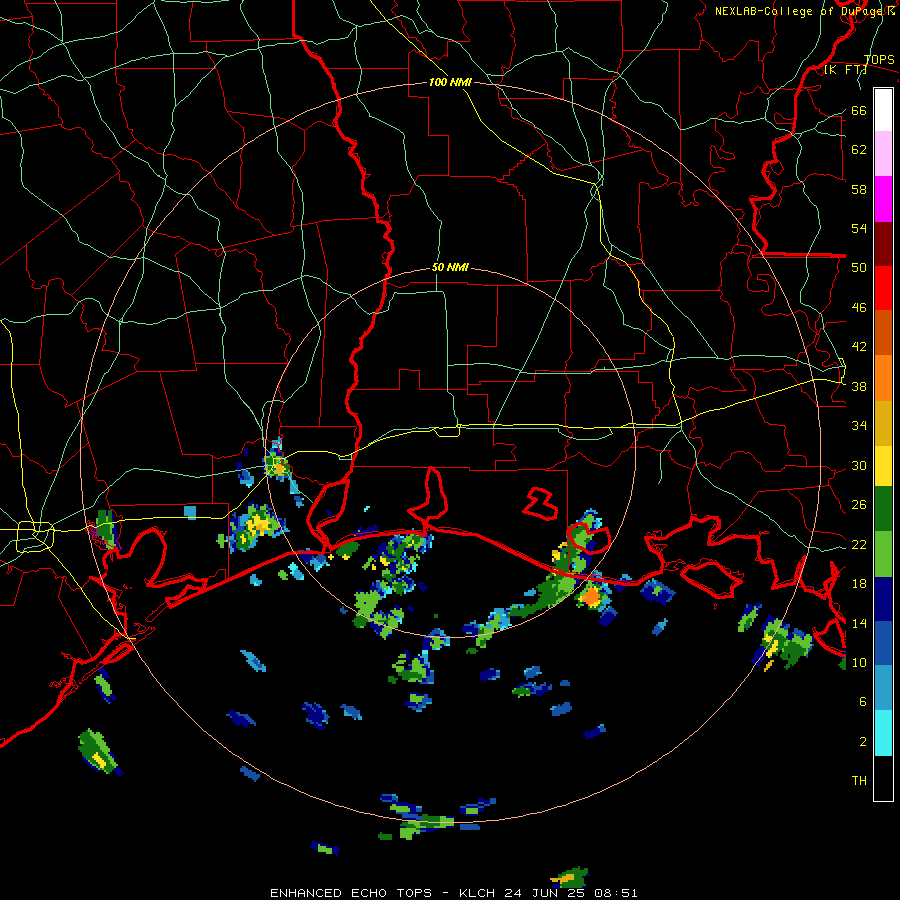Viewport: 900px width, 900px height.
Task: Click the orange echo top storm cell
Action: (x=591, y=596)
